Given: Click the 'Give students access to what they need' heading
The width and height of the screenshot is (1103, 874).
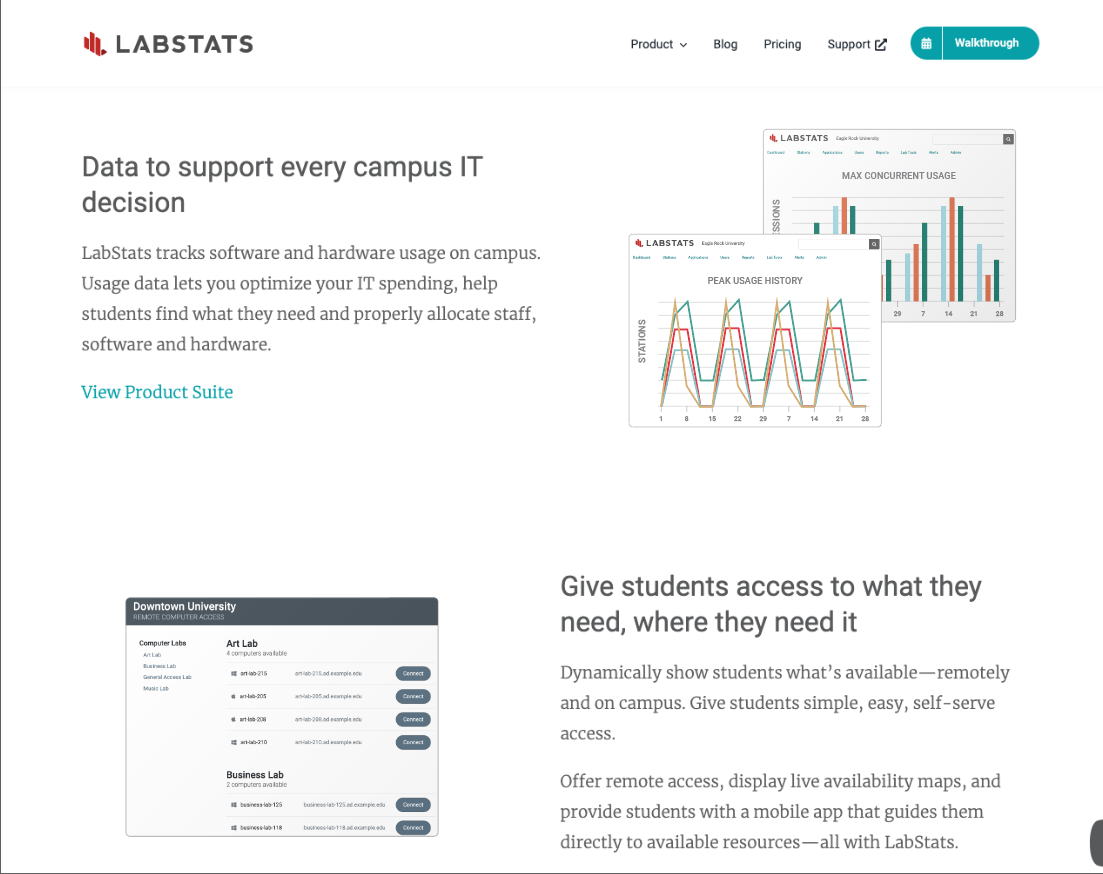Looking at the screenshot, I should pyautogui.click(x=770, y=604).
